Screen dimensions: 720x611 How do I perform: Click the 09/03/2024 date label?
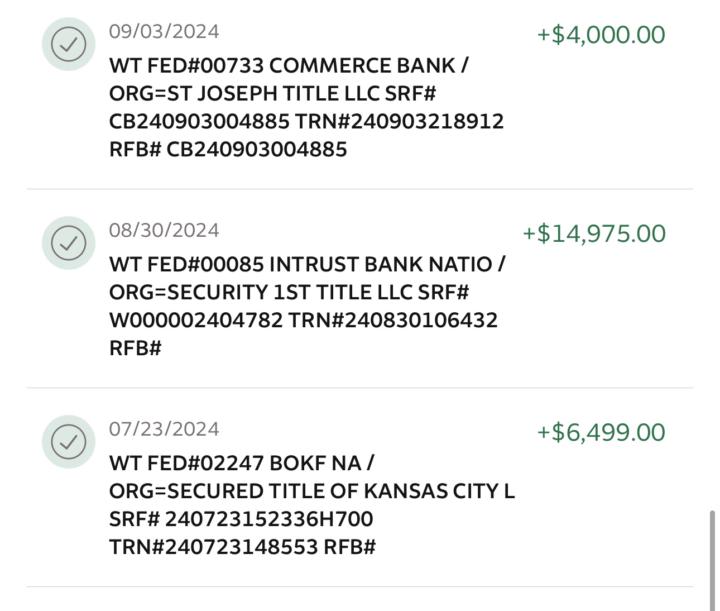[x=164, y=32]
